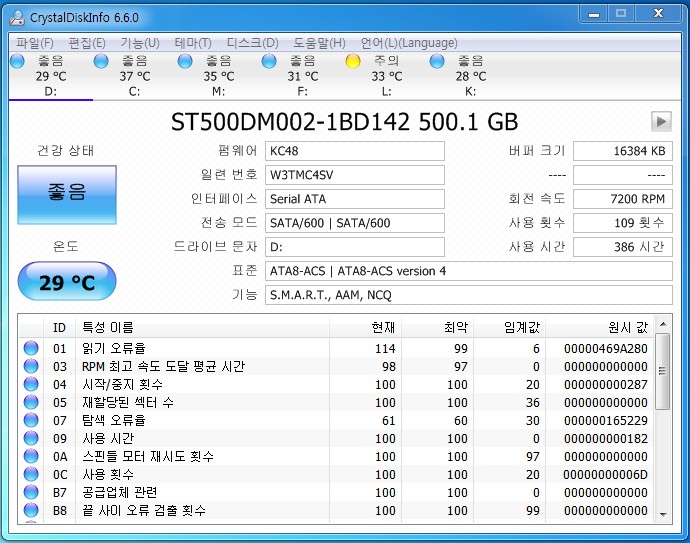Screen dimensions: 690x543
Task: Select the D: drive status icon
Action: 17,62
